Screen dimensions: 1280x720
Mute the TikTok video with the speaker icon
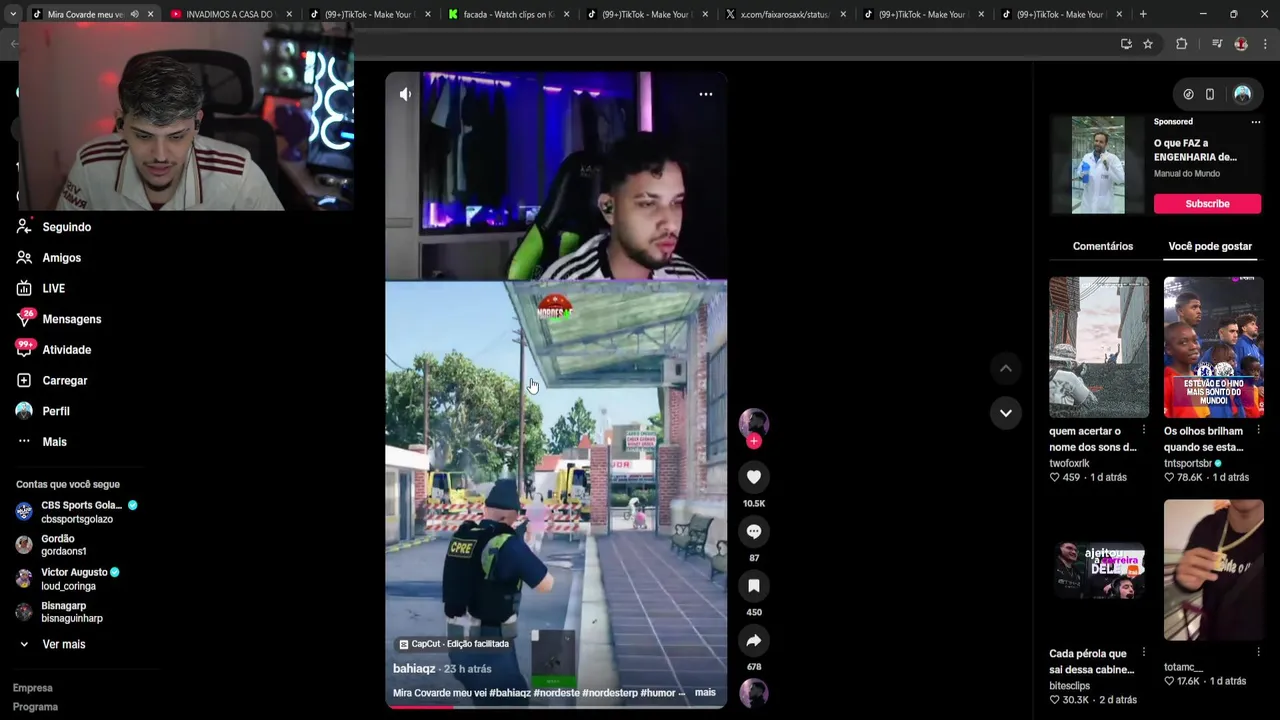click(405, 94)
